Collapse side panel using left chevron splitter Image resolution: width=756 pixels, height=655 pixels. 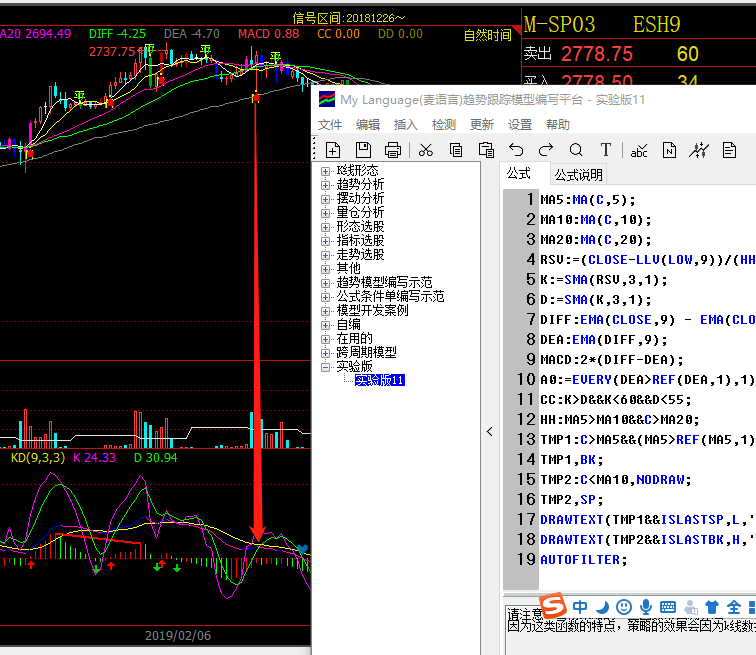(x=490, y=432)
